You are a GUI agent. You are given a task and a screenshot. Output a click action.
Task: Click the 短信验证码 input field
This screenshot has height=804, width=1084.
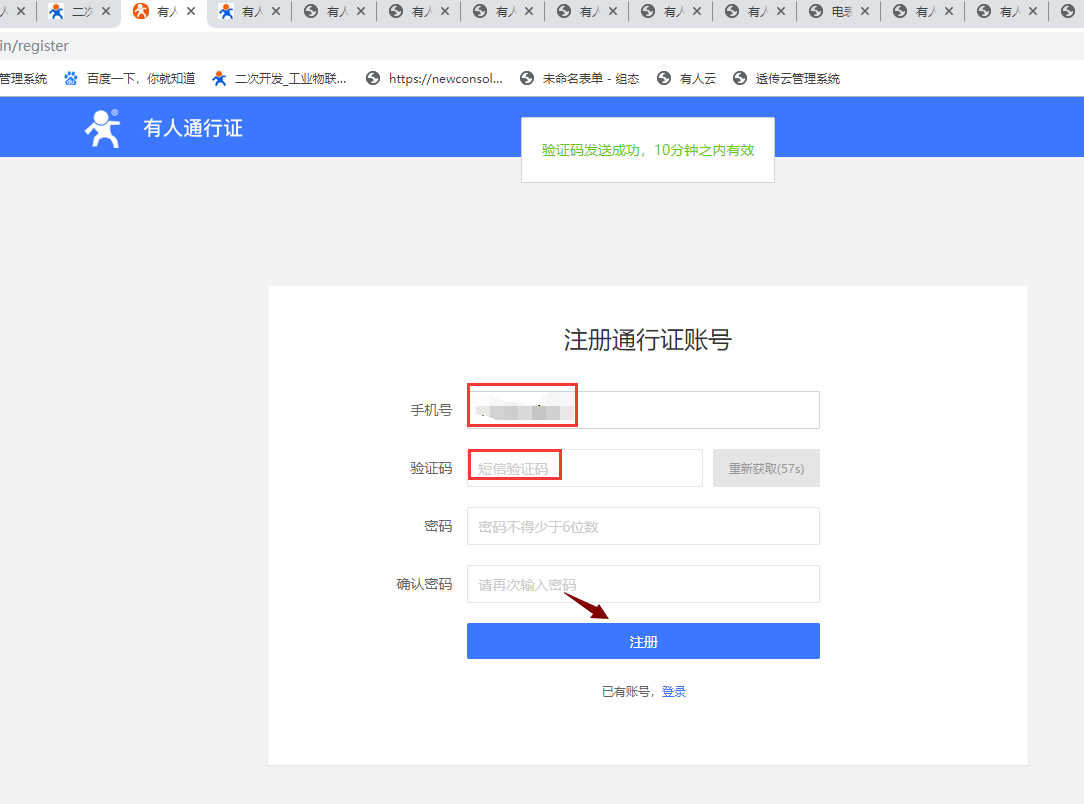pyautogui.click(x=584, y=468)
